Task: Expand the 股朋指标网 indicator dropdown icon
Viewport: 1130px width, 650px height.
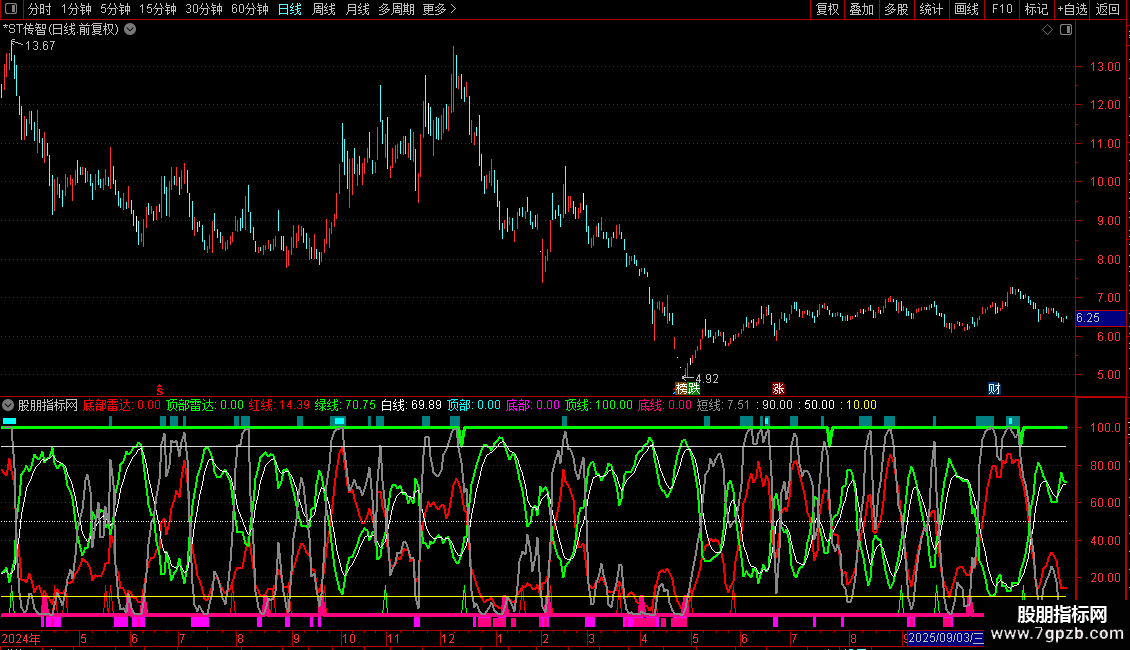Action: coord(8,405)
